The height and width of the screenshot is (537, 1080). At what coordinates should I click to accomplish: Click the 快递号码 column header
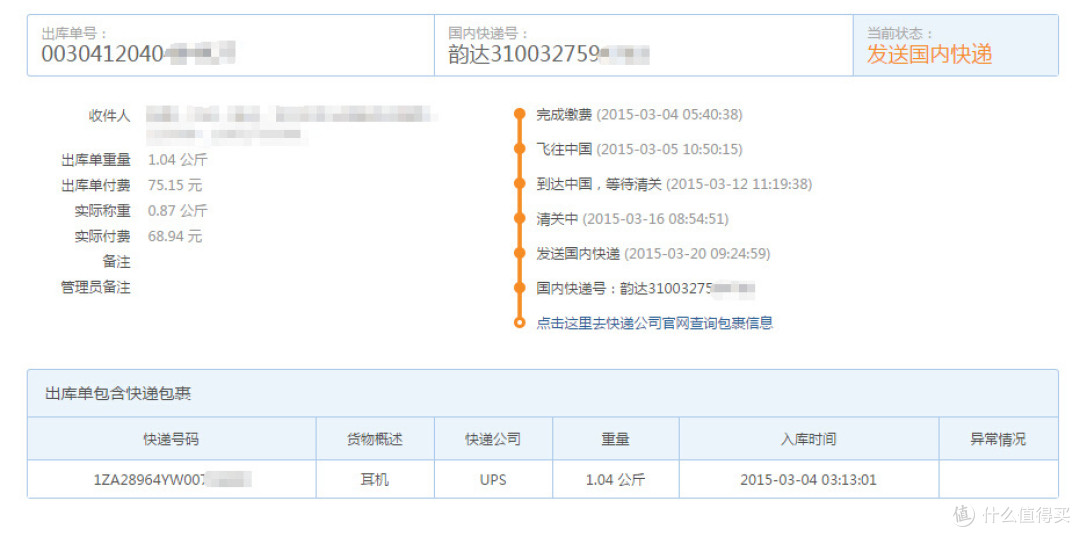[x=172, y=439]
